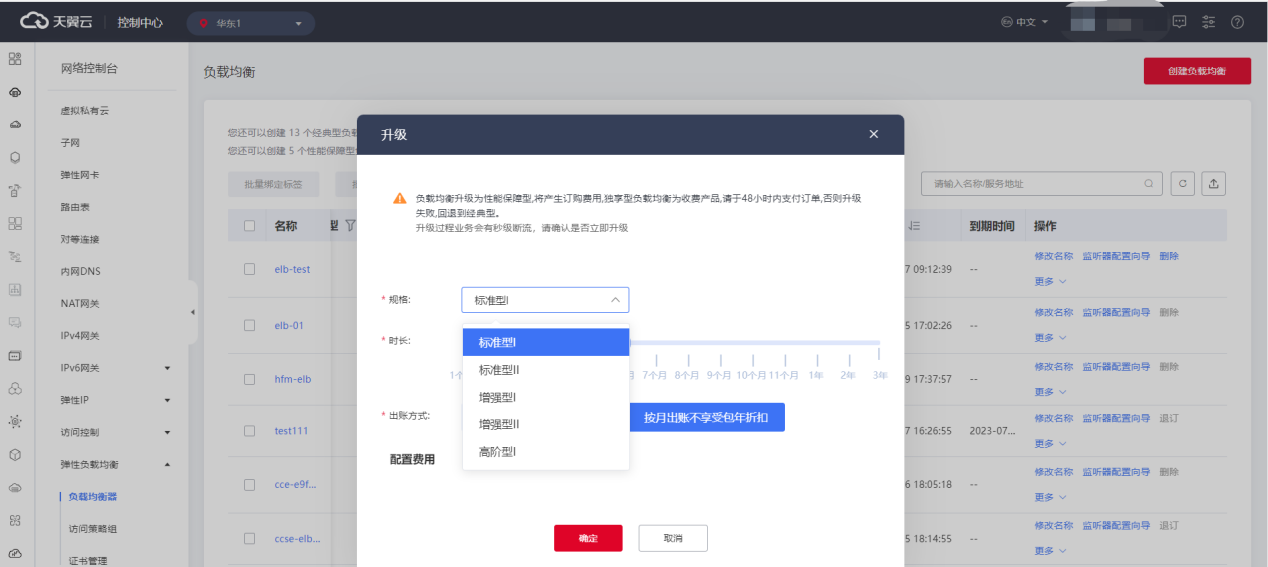Screen dimensions: 1268x567
Task: Close the 升级 dialog with X icon
Action: [873, 134]
